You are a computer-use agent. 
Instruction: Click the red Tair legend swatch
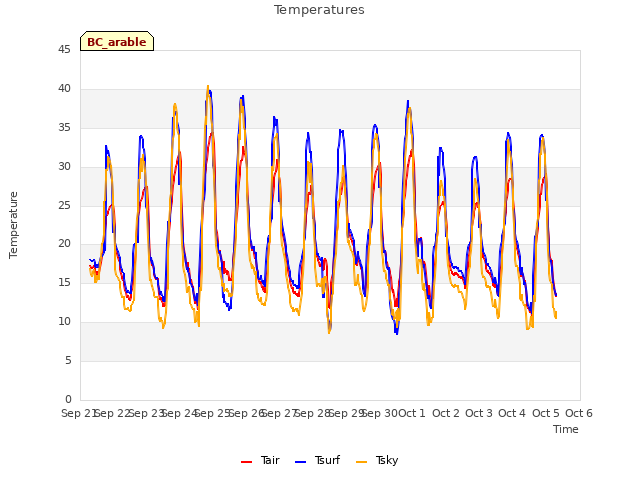pyautogui.click(x=247, y=462)
